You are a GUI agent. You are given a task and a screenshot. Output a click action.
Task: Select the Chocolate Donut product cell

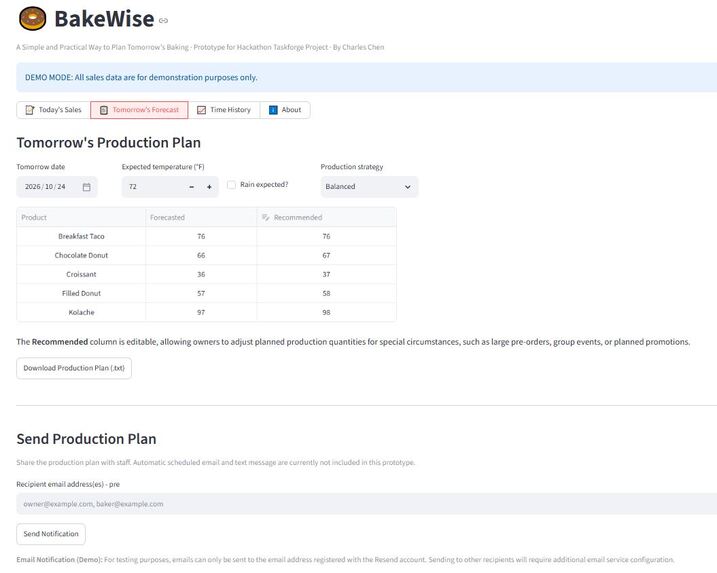pos(81,255)
